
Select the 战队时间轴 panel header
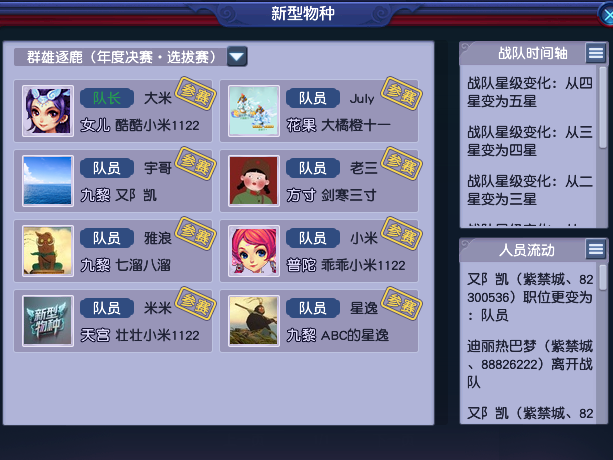pos(533,53)
